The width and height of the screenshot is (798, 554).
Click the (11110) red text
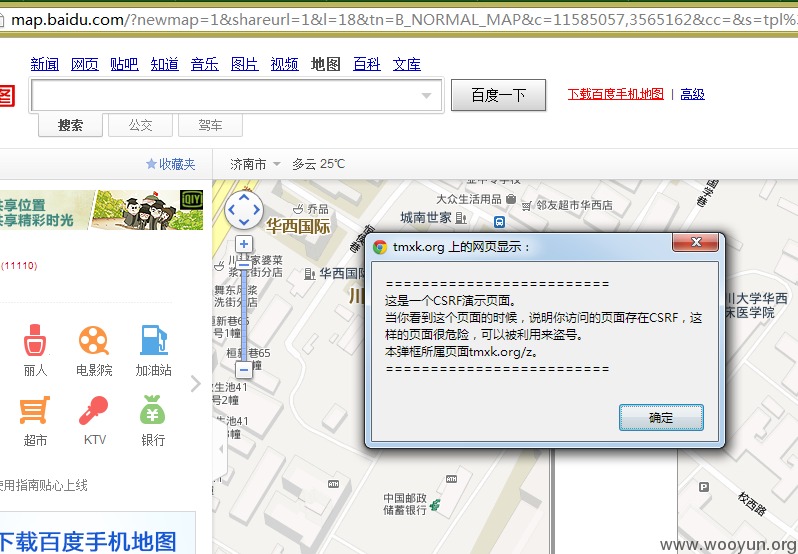coord(19,266)
